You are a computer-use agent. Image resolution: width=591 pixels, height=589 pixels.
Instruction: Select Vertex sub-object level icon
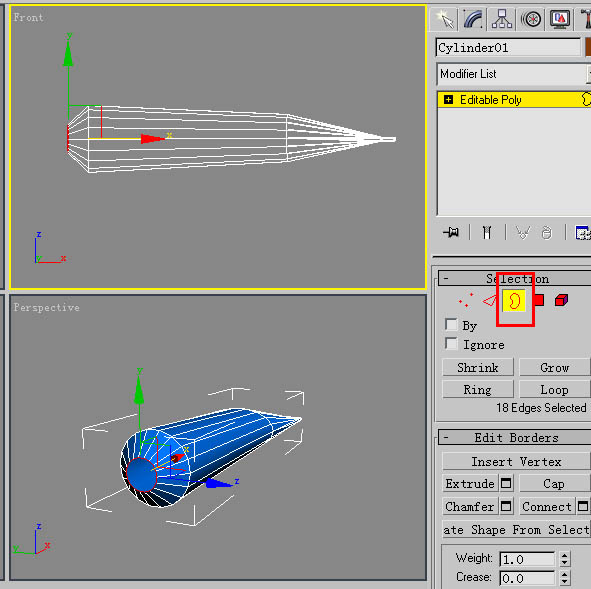pos(466,300)
